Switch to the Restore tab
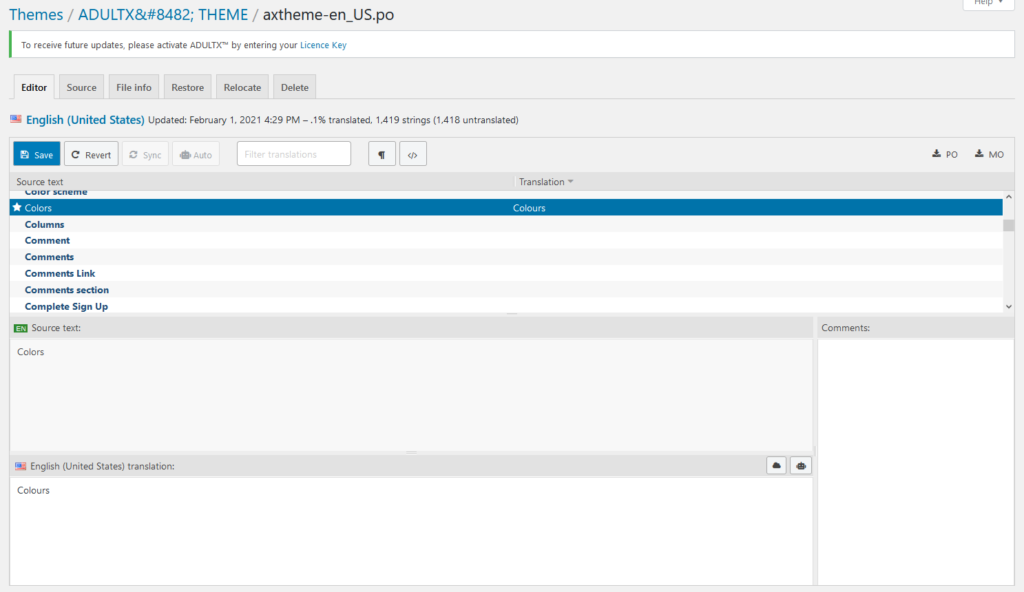 pyautogui.click(x=187, y=87)
